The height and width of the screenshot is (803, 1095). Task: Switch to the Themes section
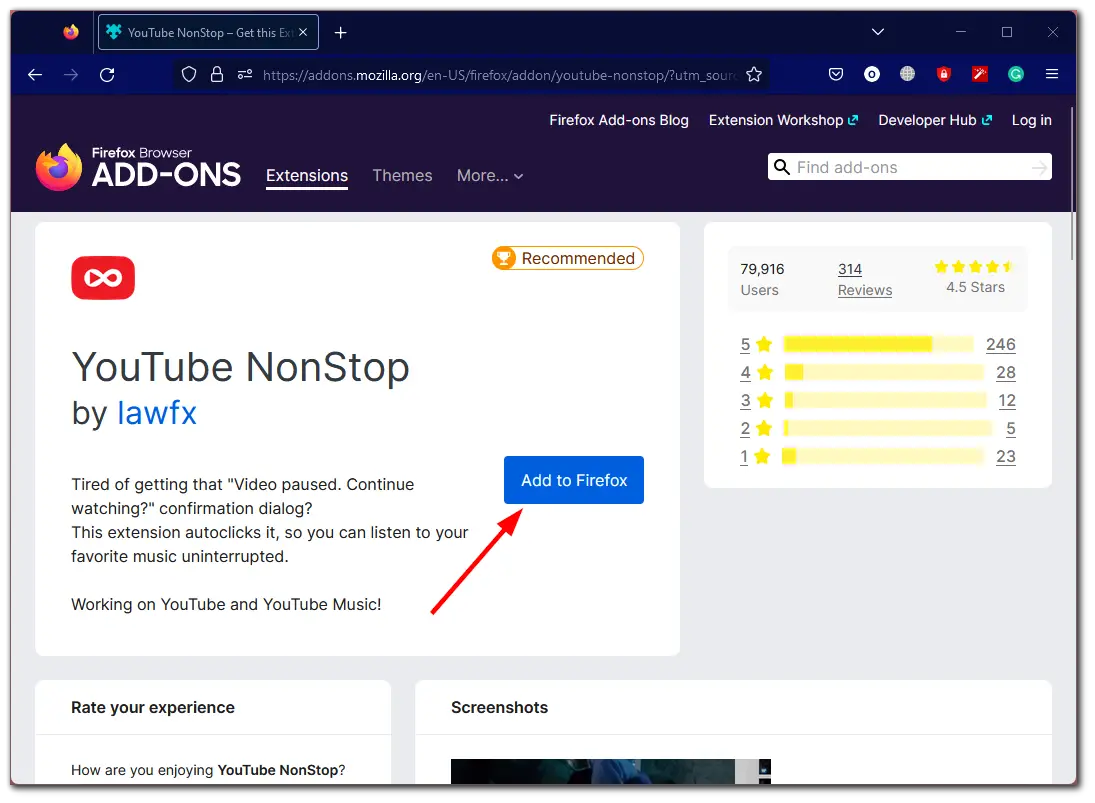point(402,176)
